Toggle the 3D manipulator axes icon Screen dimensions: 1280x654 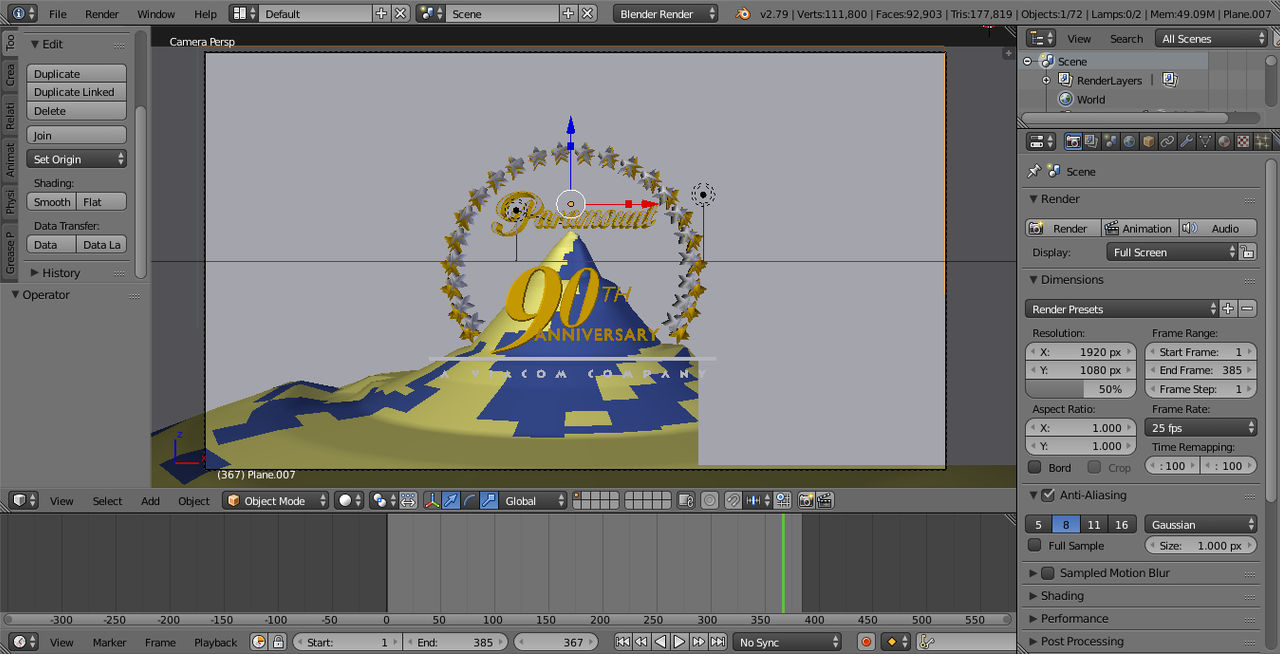coord(432,501)
